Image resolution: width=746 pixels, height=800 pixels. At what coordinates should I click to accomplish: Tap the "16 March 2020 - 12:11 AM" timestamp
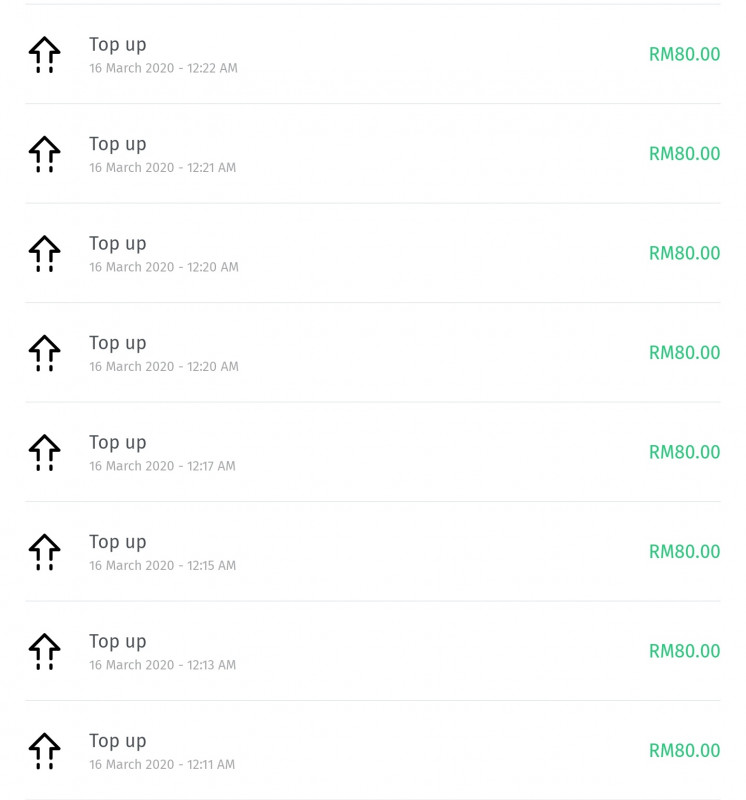coord(162,765)
